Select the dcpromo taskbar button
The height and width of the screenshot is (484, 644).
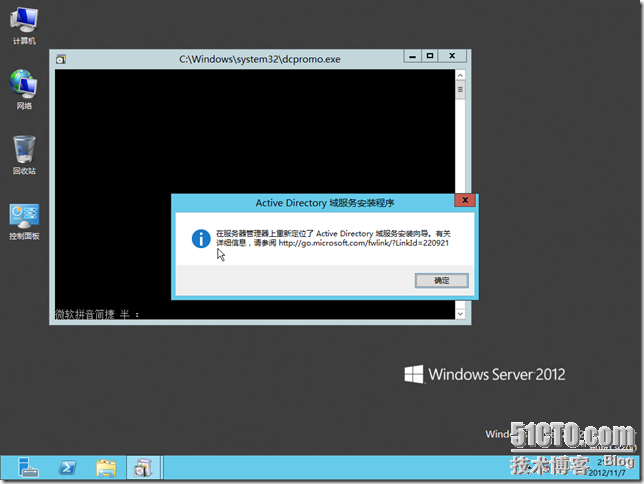click(143, 468)
